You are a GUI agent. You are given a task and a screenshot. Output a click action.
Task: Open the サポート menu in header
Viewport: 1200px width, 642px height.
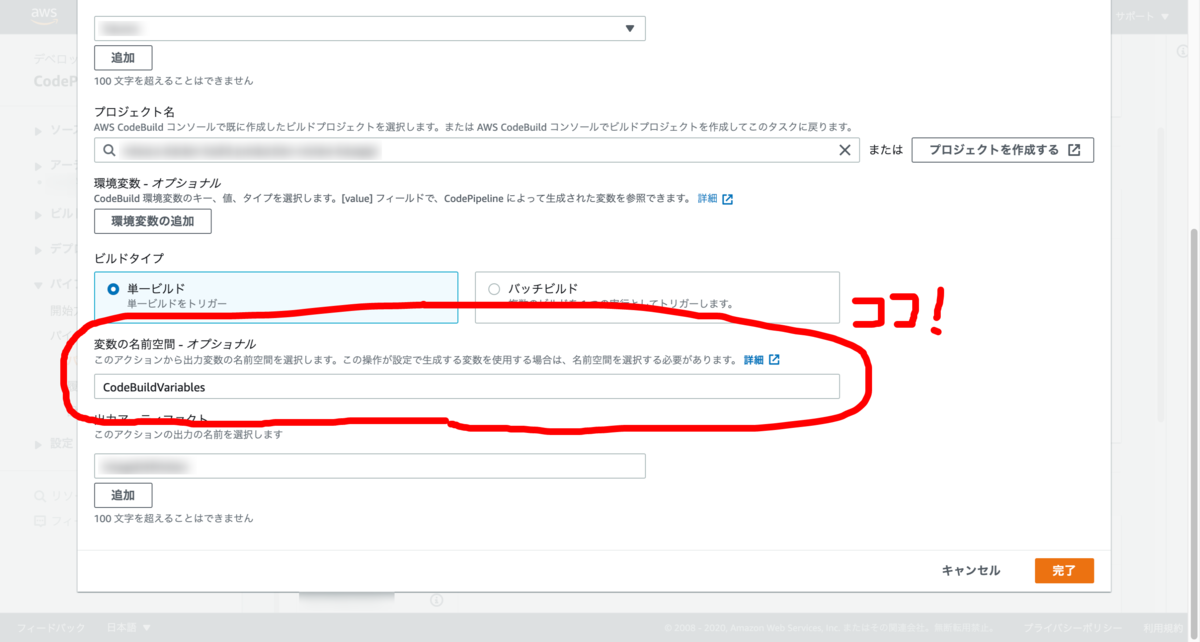coord(1142,16)
